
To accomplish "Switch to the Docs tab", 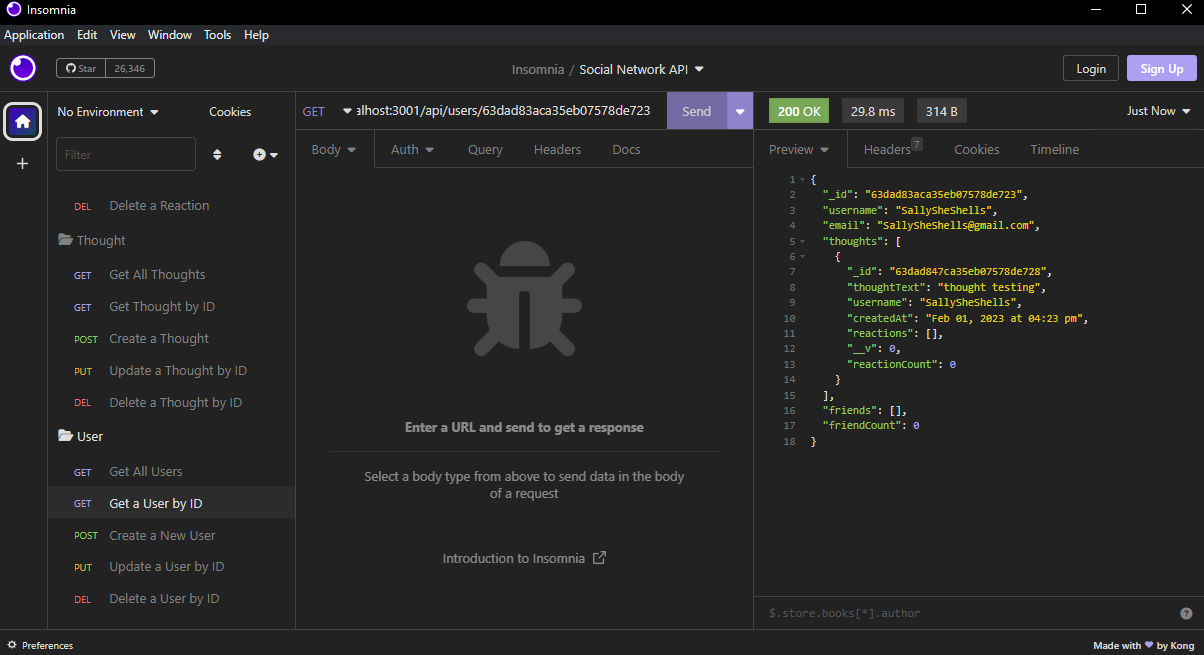I will (626, 149).
